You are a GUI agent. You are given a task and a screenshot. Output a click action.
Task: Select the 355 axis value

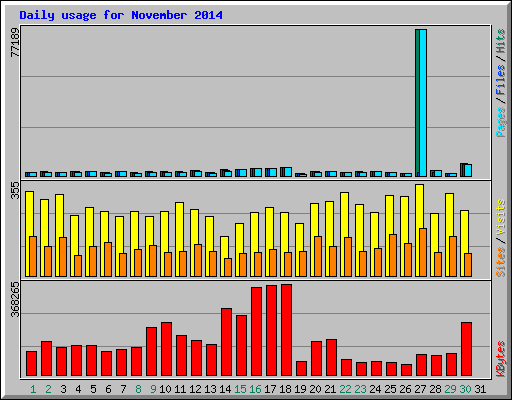[x=15, y=191]
